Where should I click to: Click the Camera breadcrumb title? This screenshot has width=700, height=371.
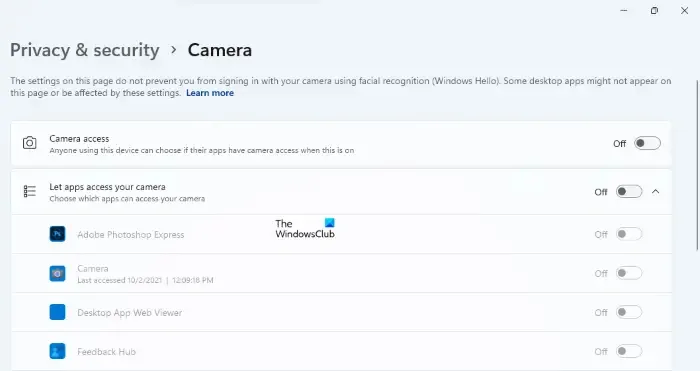220,50
